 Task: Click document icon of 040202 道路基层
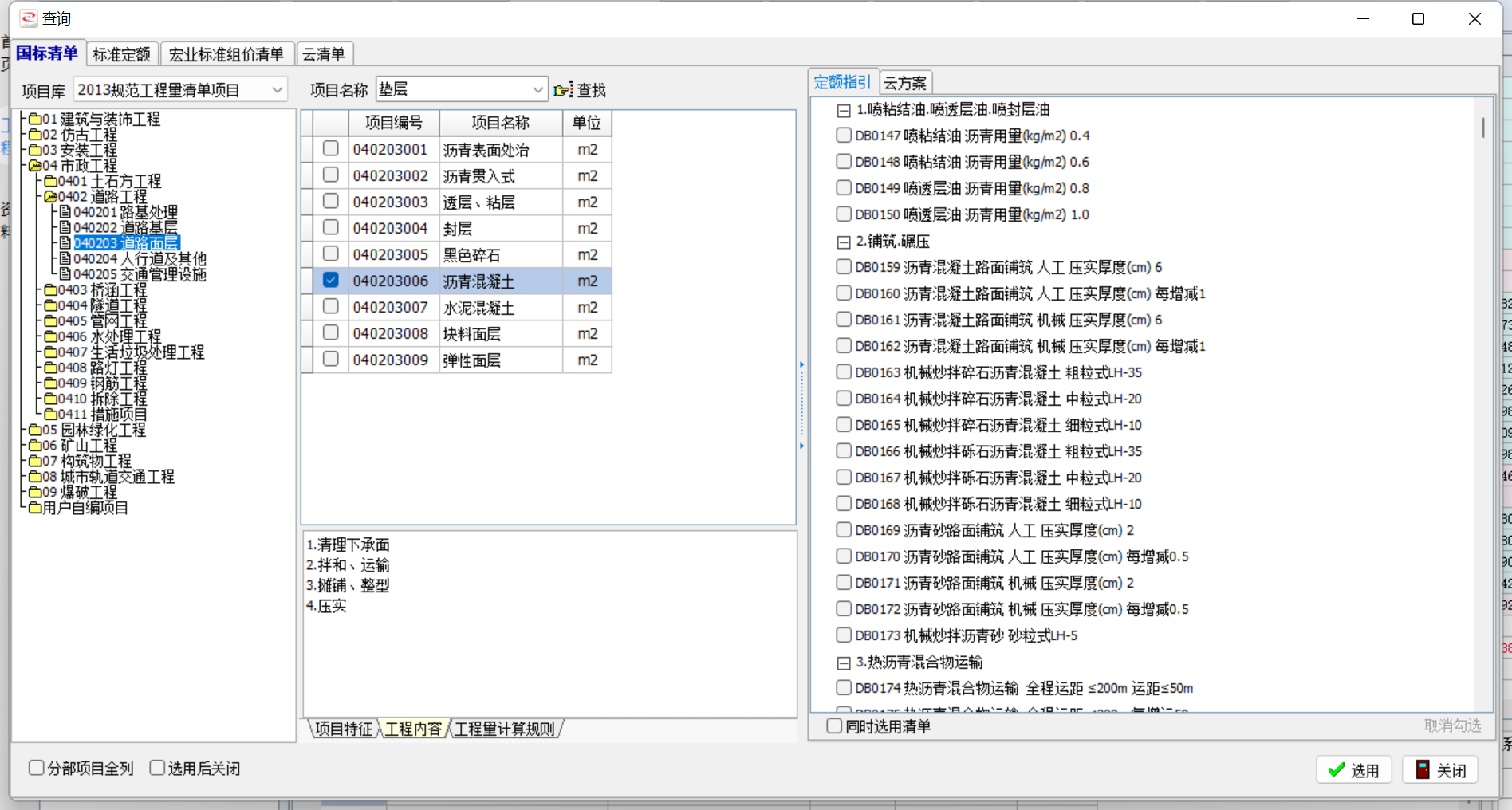65,228
